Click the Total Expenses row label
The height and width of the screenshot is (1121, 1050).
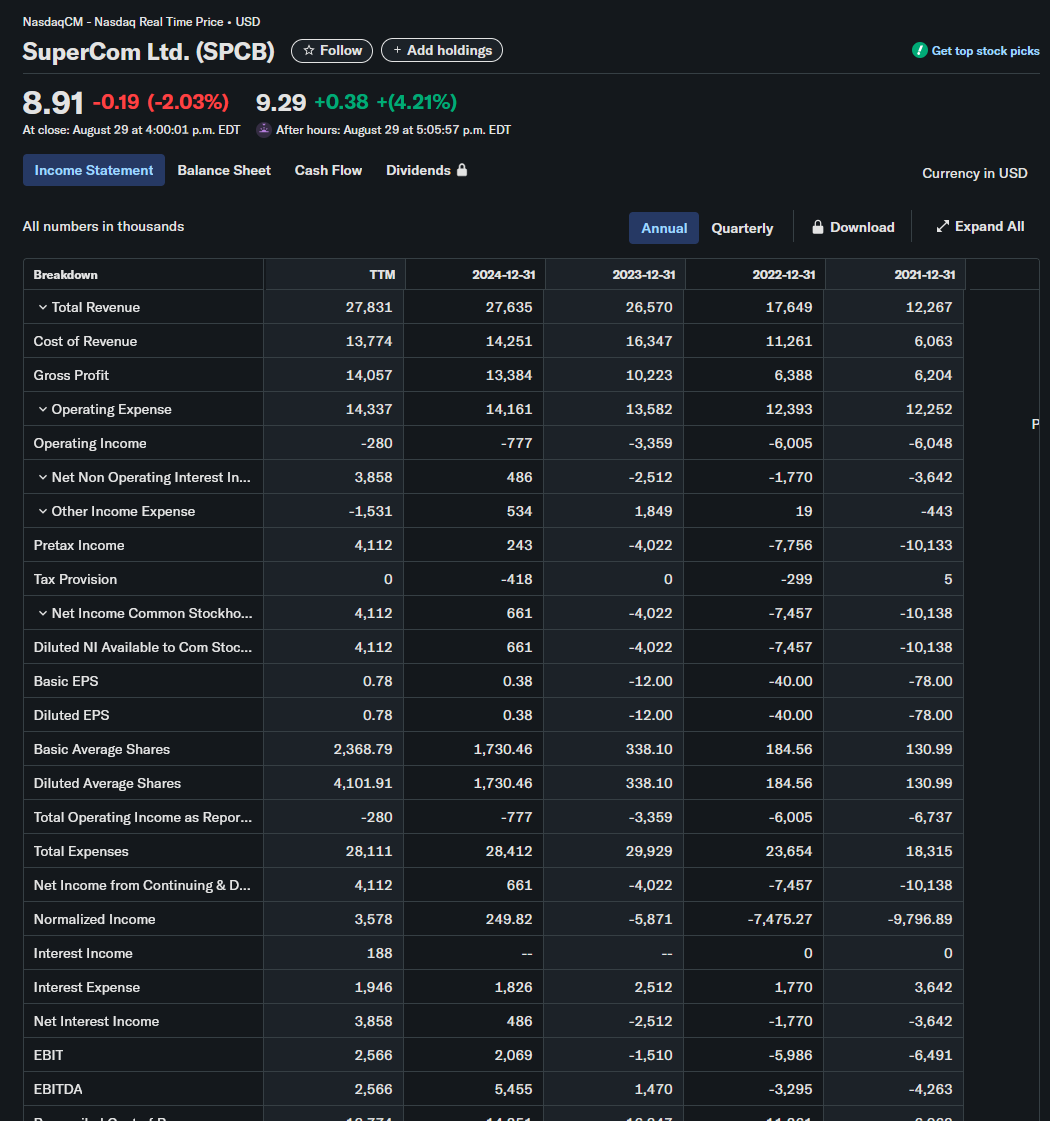[81, 851]
